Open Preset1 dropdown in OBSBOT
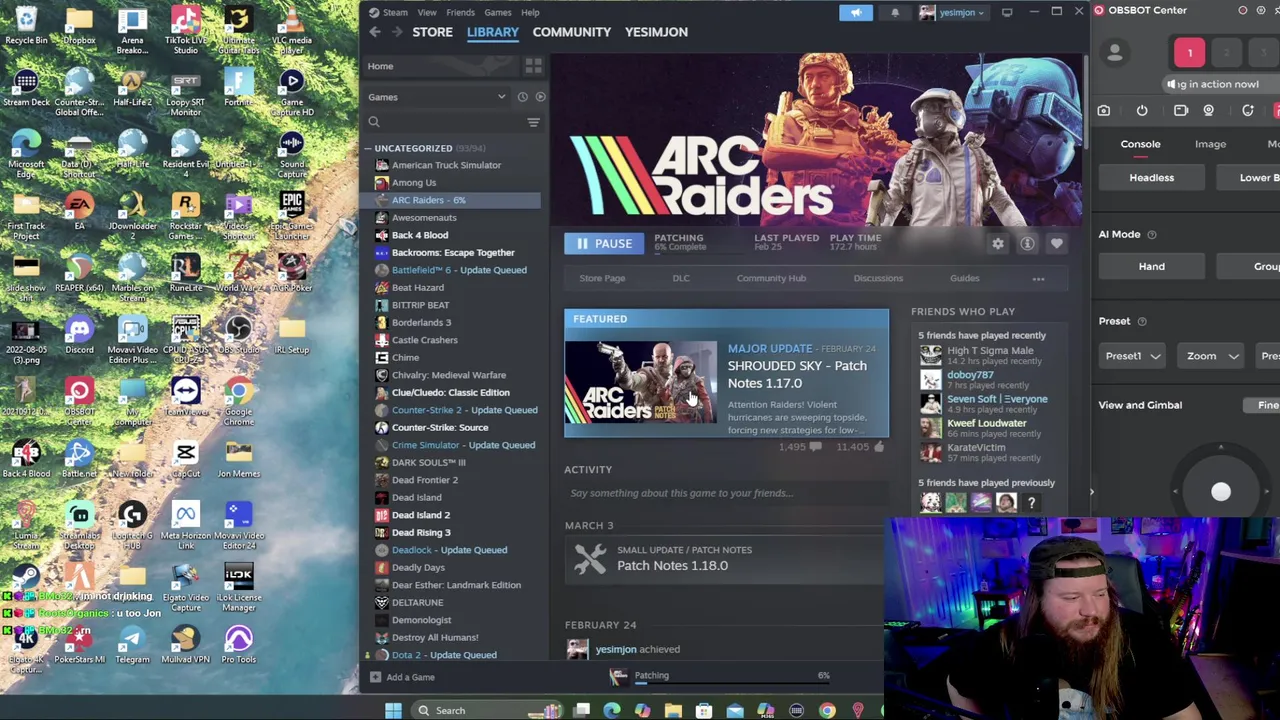Screen dimensions: 1280x720 click(x=1132, y=356)
